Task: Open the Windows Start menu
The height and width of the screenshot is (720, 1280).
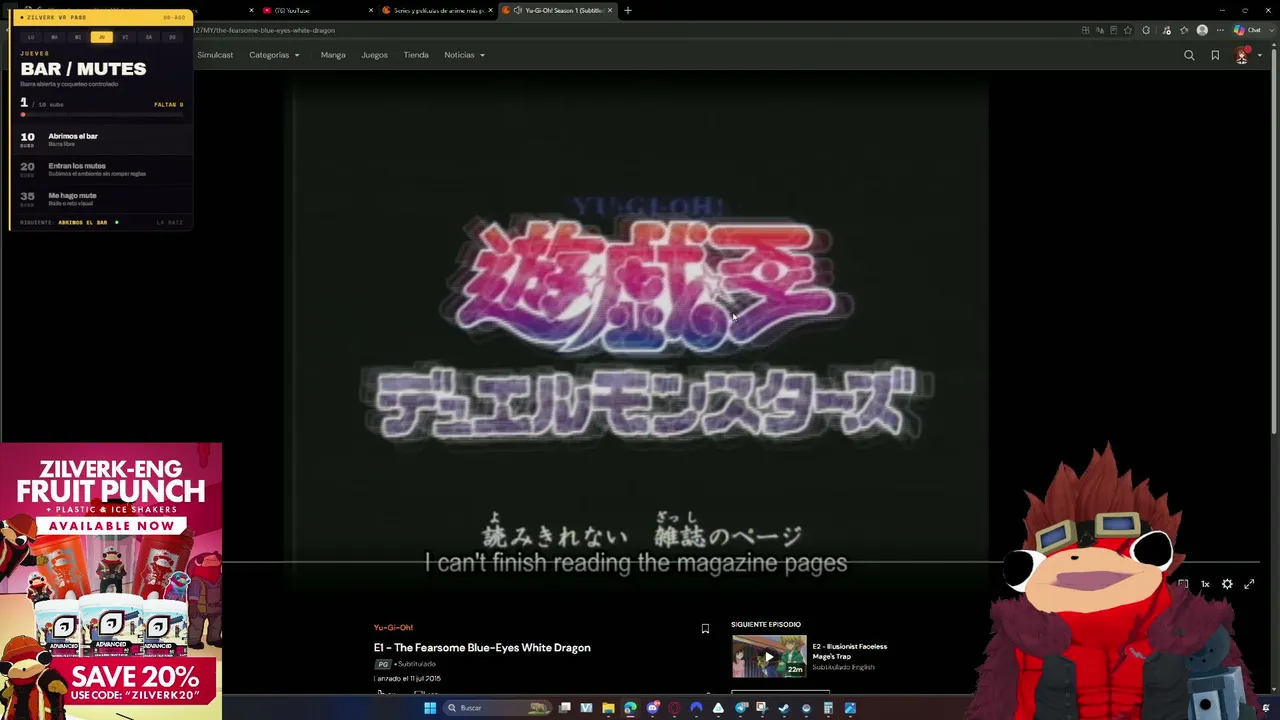Action: [x=430, y=708]
